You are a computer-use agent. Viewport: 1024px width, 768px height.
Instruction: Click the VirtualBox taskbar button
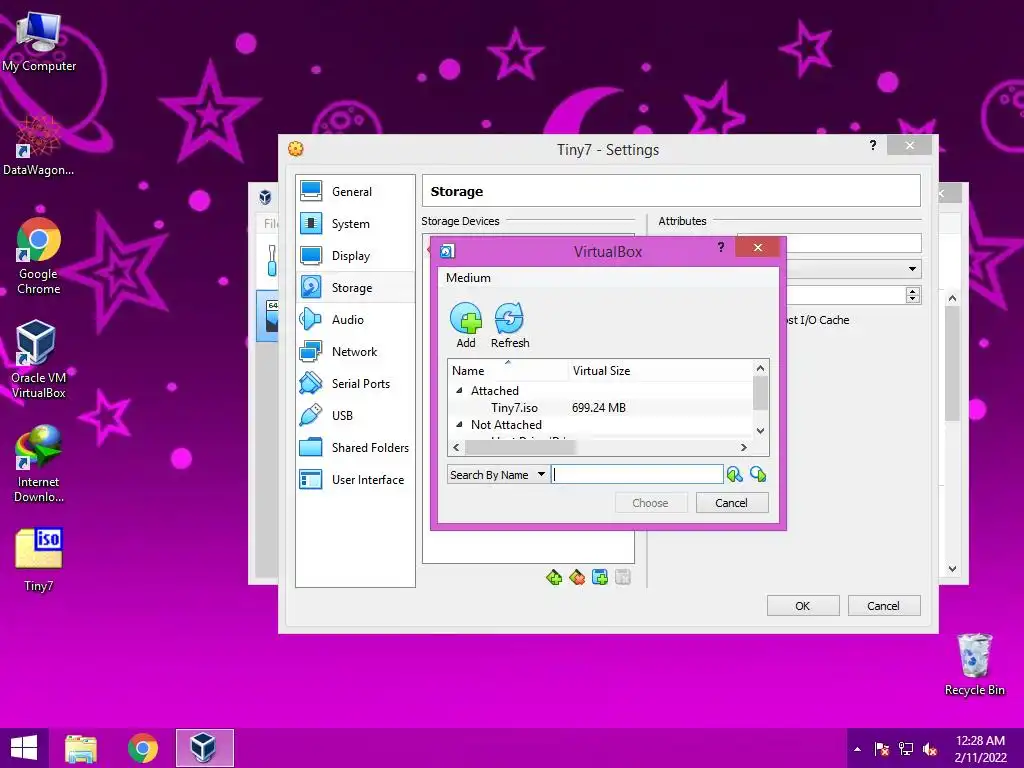click(204, 748)
